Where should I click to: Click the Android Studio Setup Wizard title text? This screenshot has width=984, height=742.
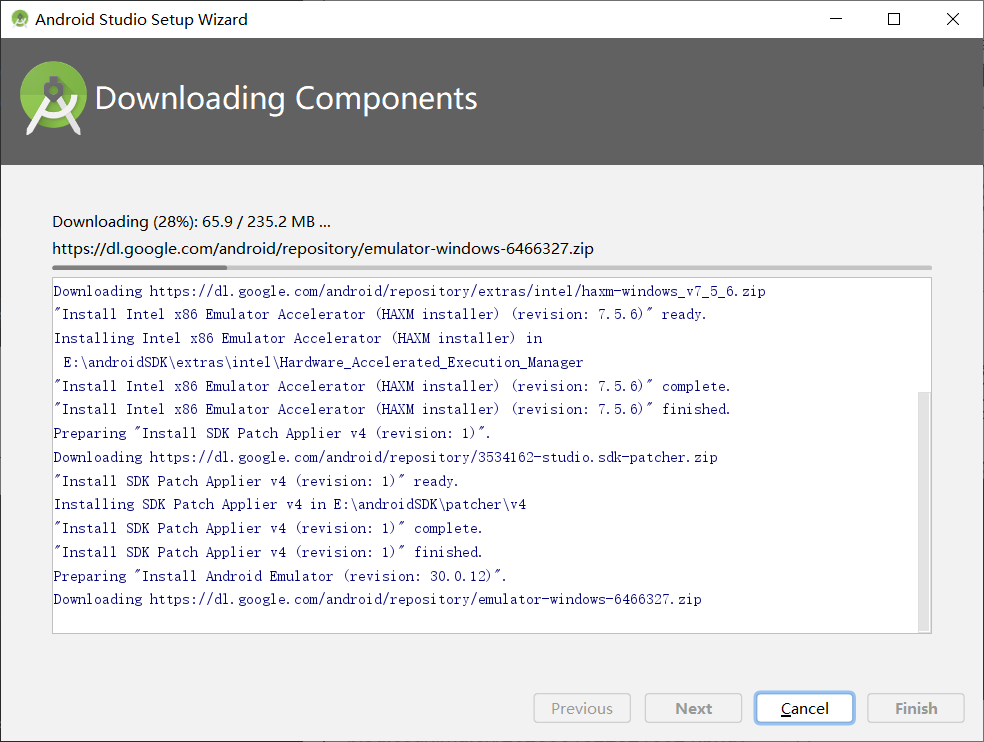142,18
